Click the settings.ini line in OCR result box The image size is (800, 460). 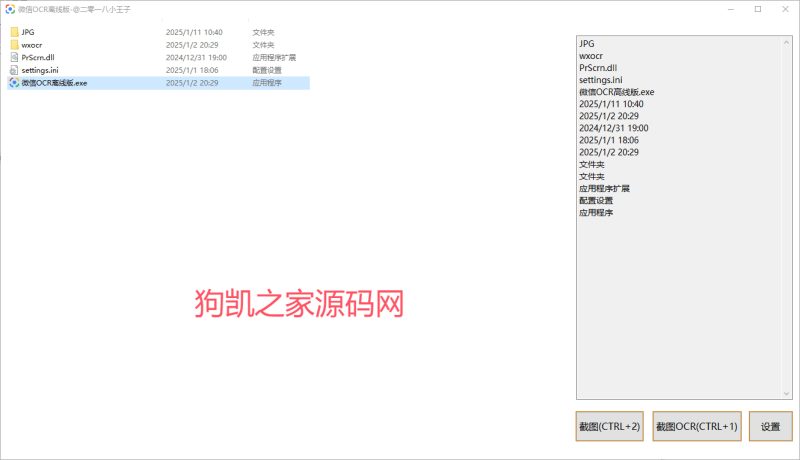click(x=601, y=80)
